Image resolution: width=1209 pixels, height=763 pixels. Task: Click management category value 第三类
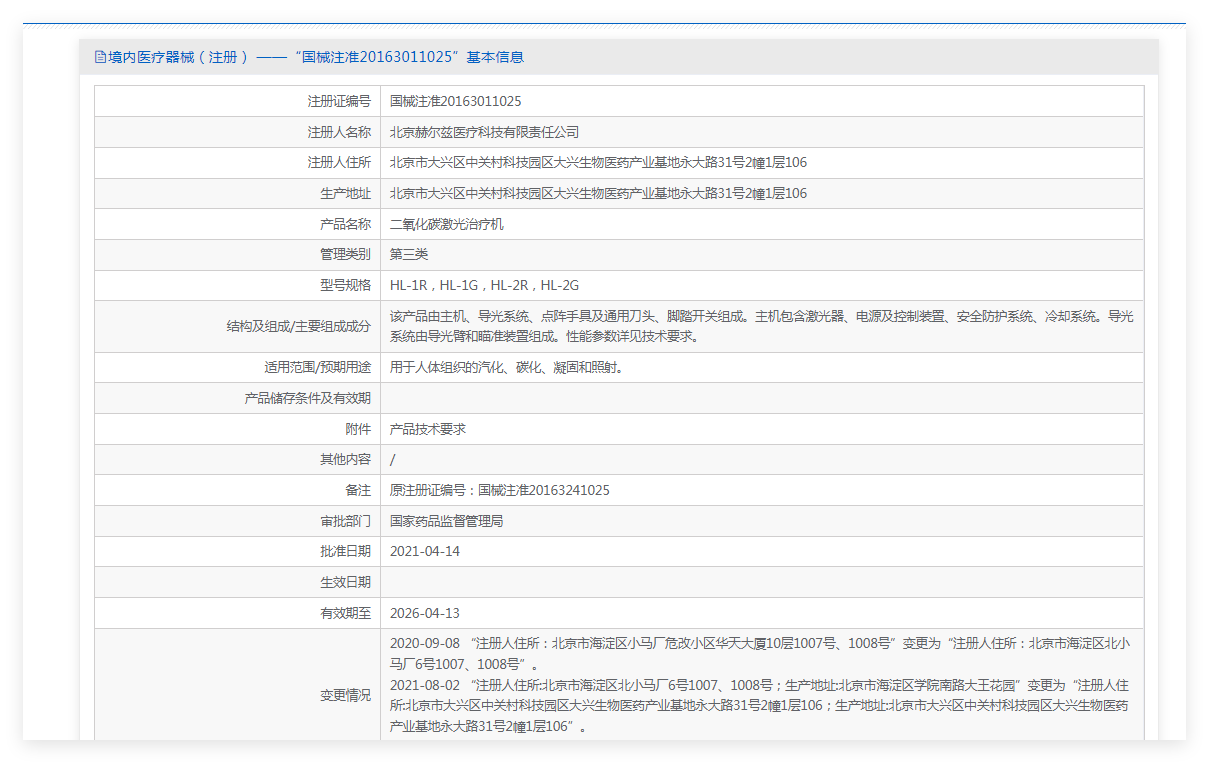coord(409,254)
